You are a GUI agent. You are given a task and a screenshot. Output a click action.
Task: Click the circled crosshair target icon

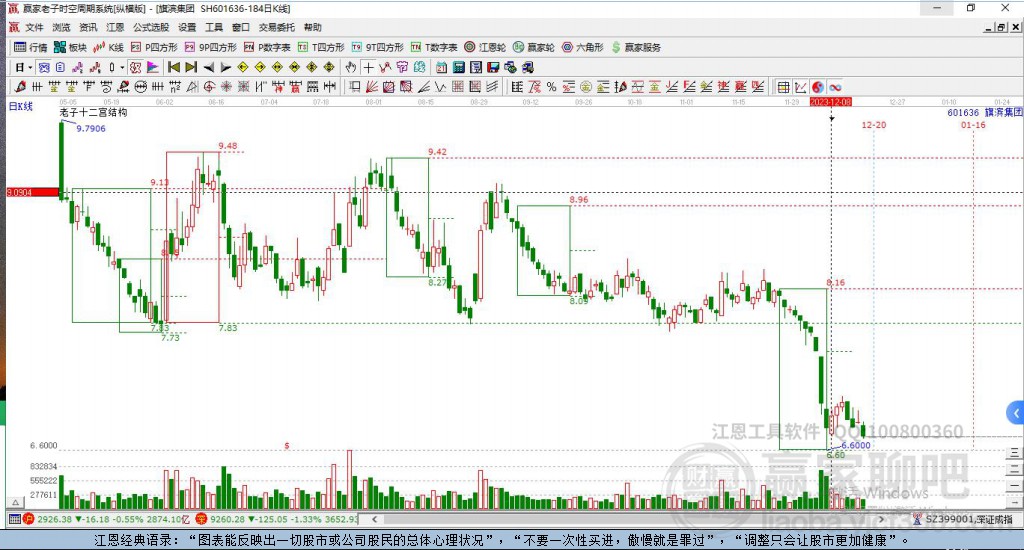(209, 86)
